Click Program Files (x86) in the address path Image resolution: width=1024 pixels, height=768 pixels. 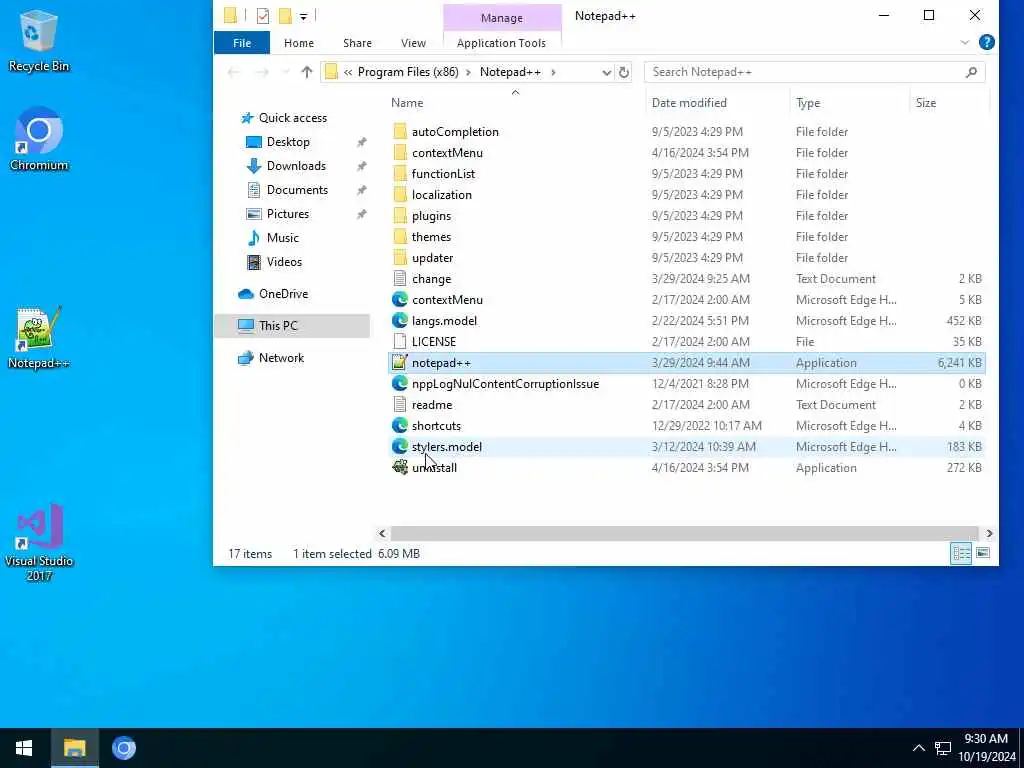pyautogui.click(x=408, y=72)
